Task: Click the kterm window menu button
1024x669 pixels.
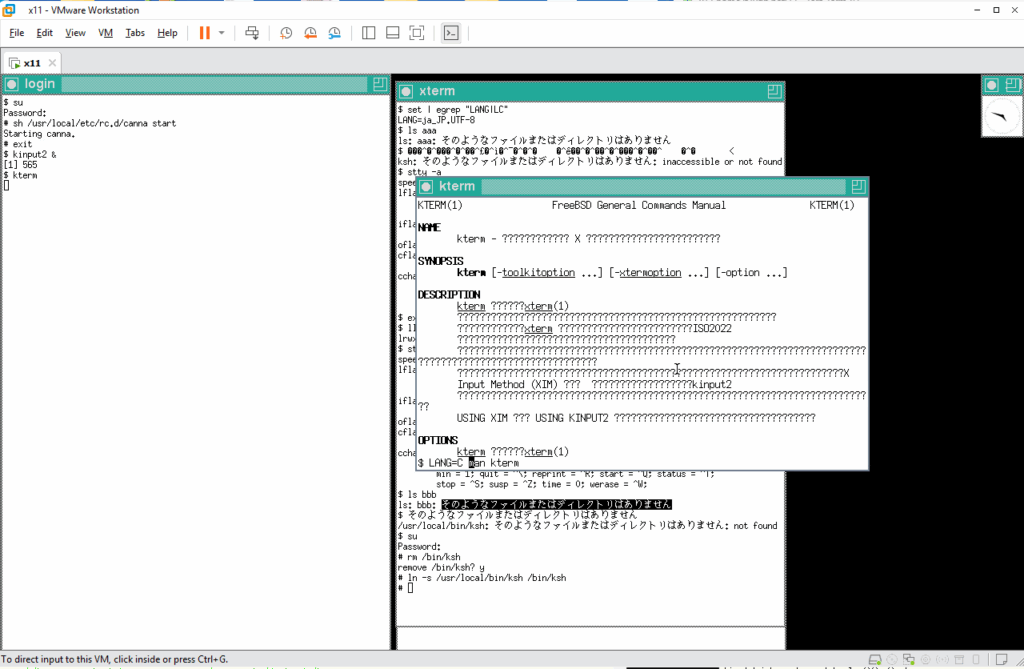Action: [x=426, y=187]
